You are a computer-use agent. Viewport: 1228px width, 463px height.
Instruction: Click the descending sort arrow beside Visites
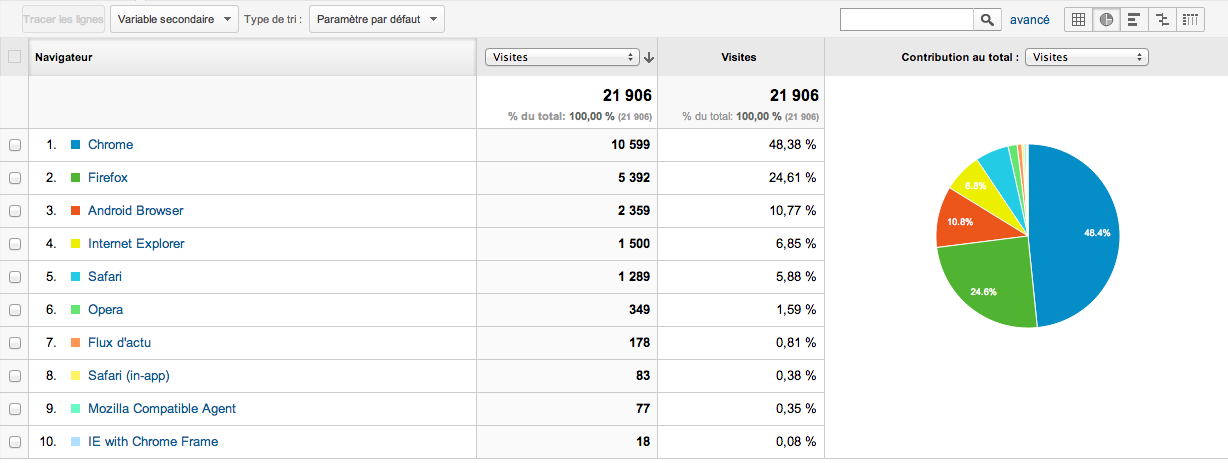(x=649, y=58)
